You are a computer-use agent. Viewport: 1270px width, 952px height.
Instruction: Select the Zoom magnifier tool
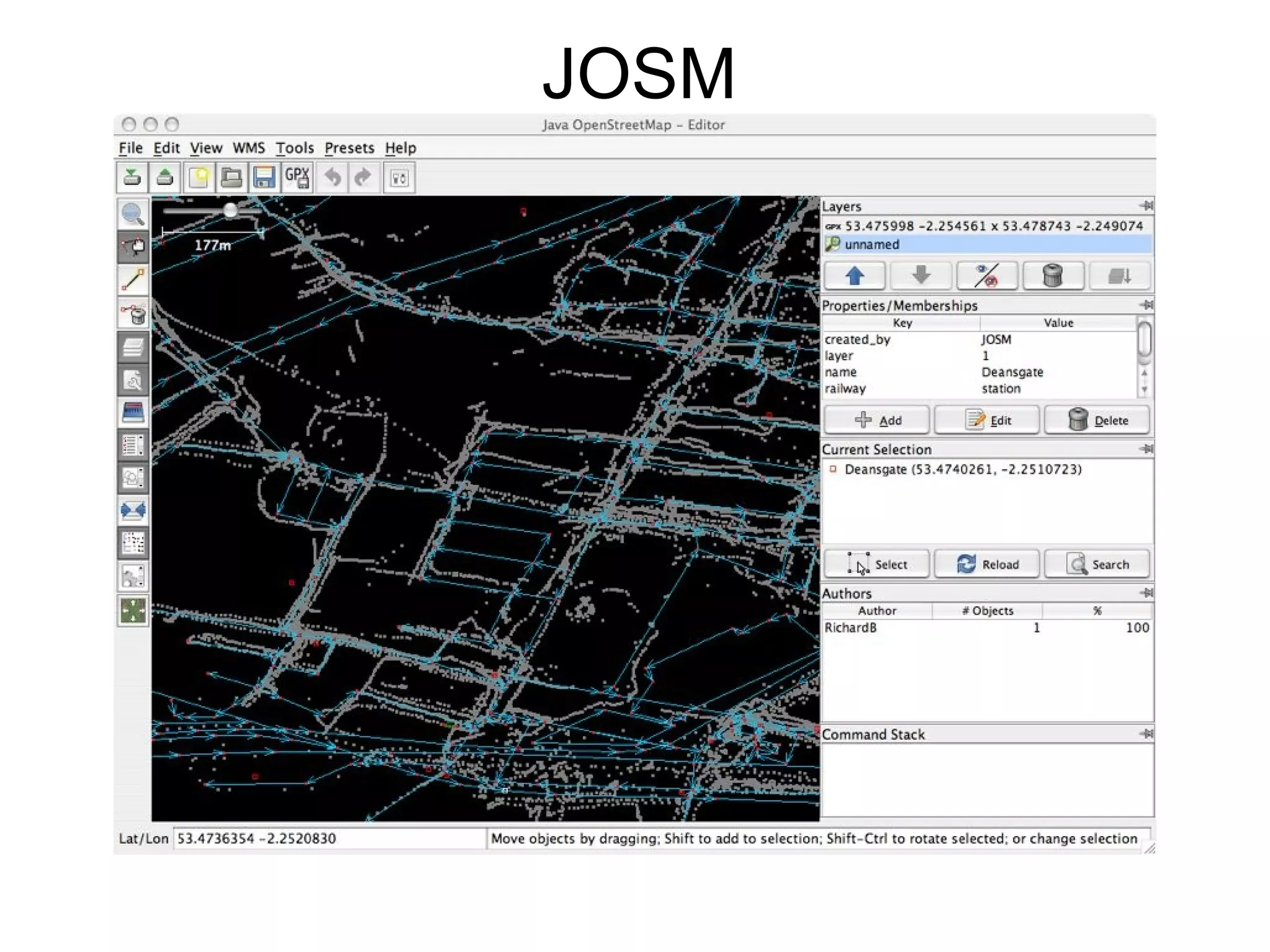tap(133, 214)
